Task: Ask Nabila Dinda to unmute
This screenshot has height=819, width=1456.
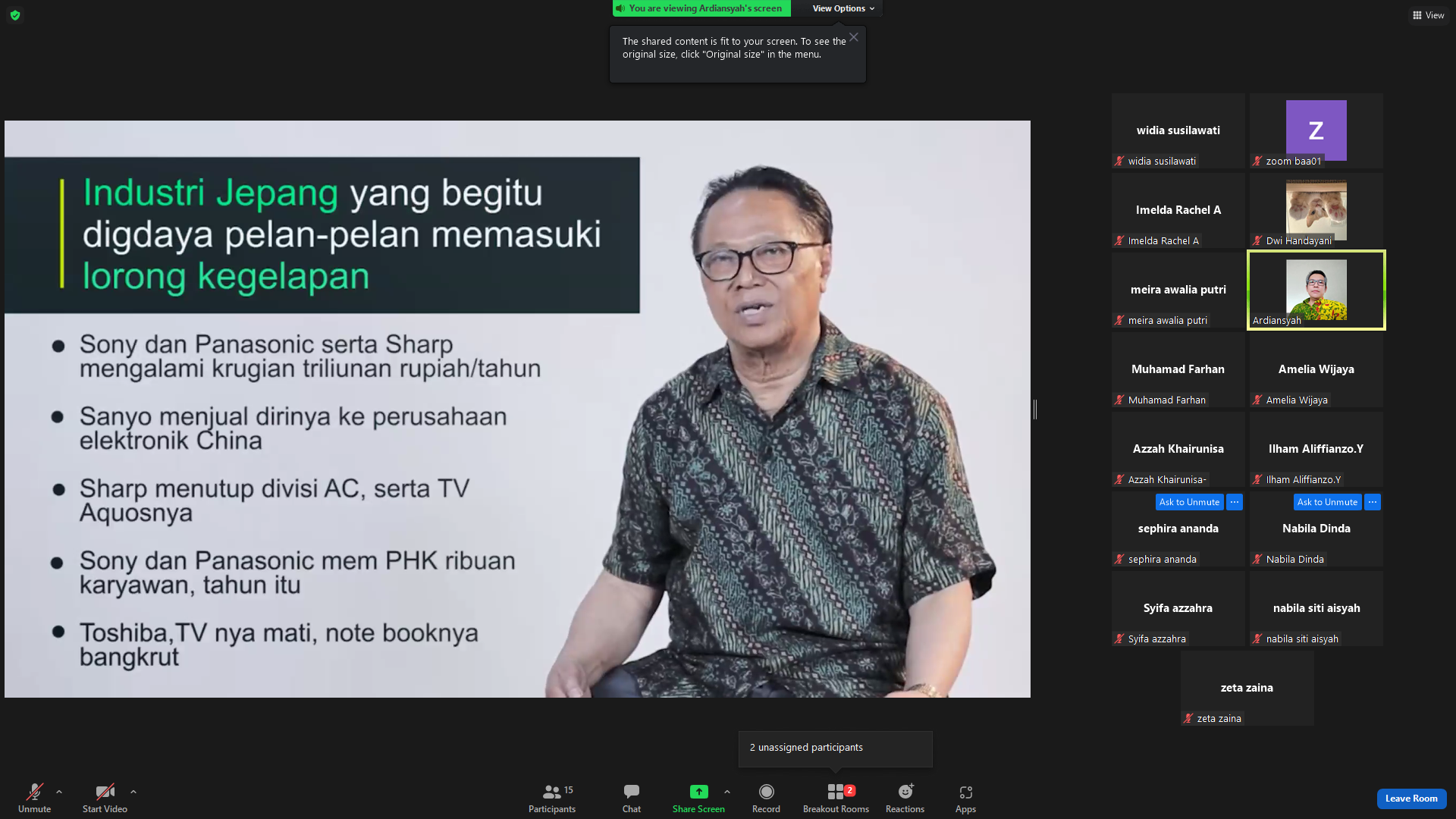Action: [x=1327, y=502]
